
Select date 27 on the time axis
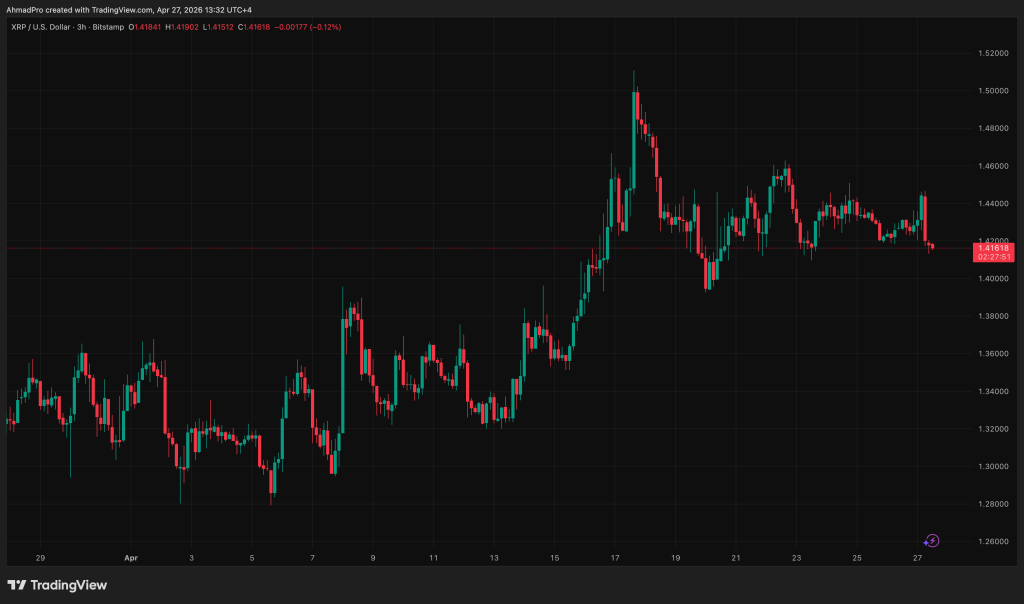917,557
